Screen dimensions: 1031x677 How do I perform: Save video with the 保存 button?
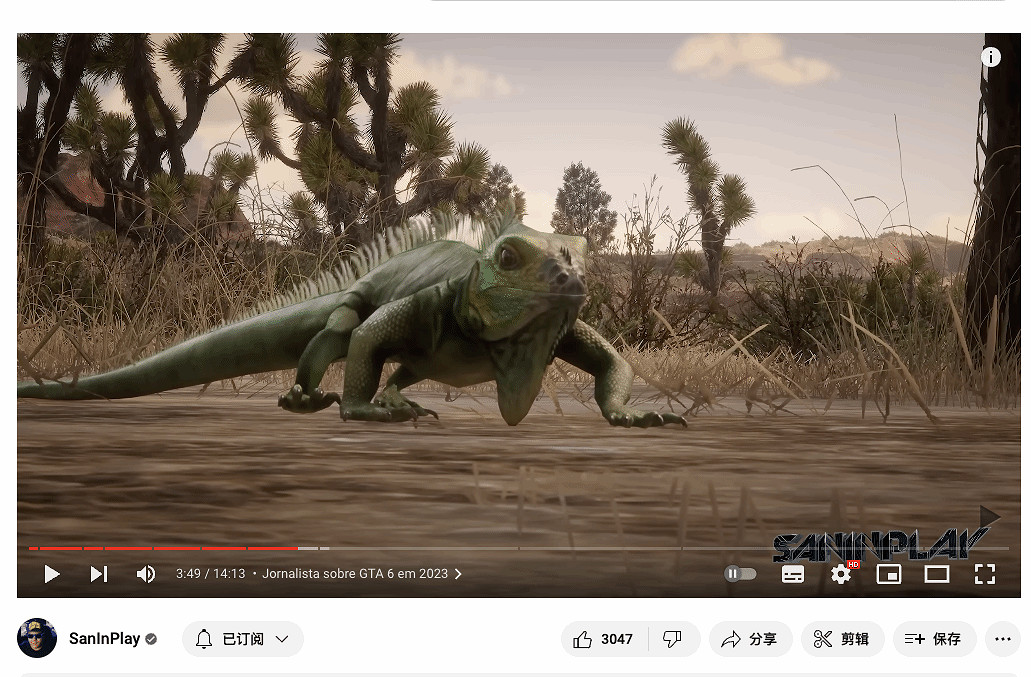point(934,639)
